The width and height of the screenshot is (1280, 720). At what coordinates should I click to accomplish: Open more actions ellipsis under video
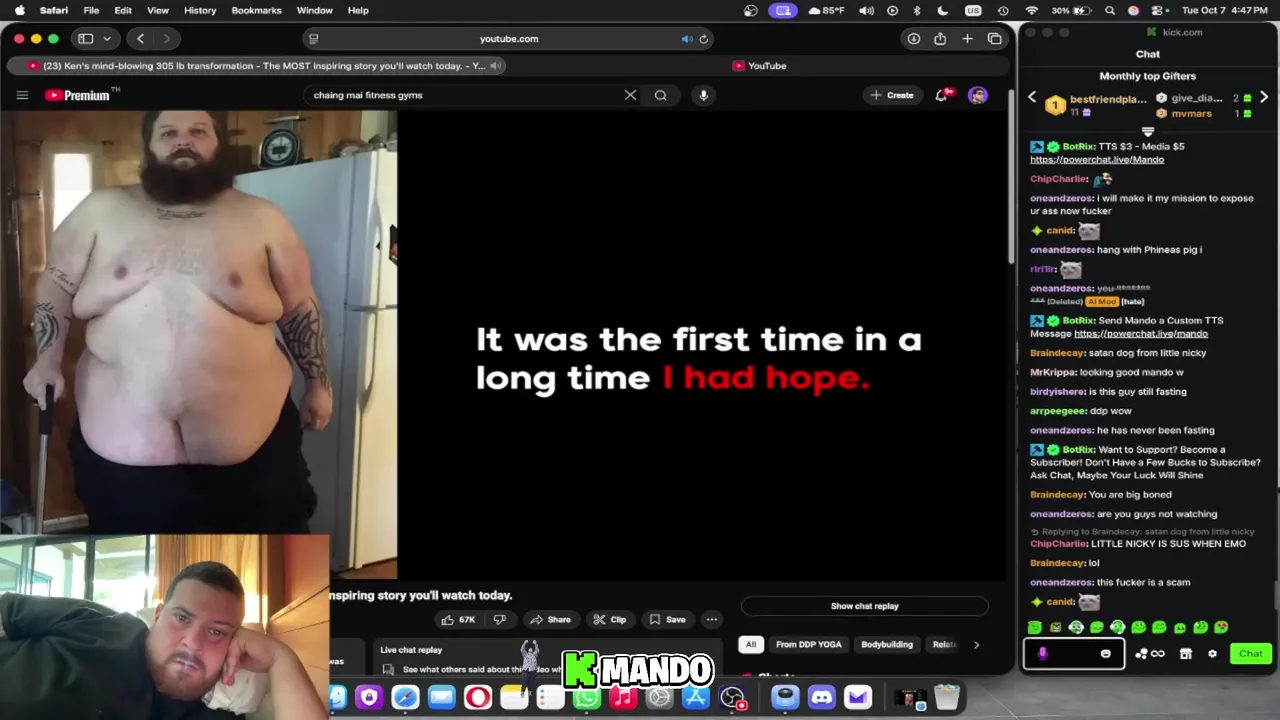[x=711, y=619]
